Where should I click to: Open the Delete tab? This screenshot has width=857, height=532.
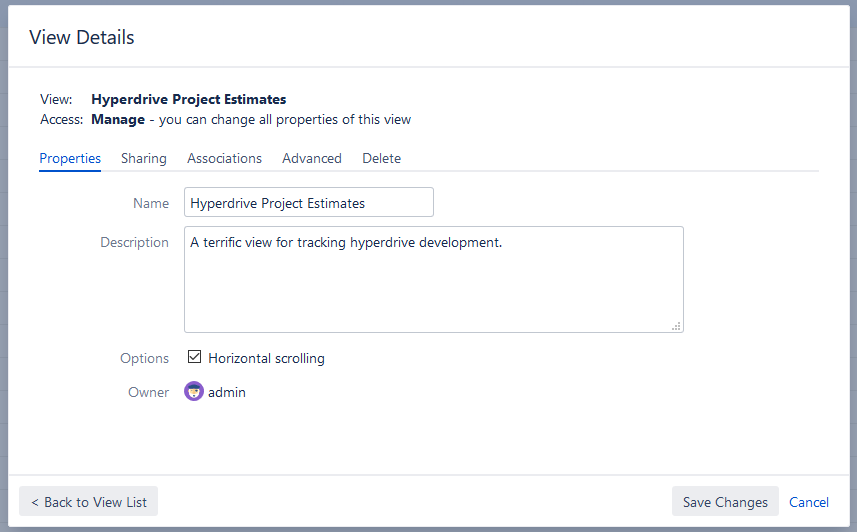(381, 158)
